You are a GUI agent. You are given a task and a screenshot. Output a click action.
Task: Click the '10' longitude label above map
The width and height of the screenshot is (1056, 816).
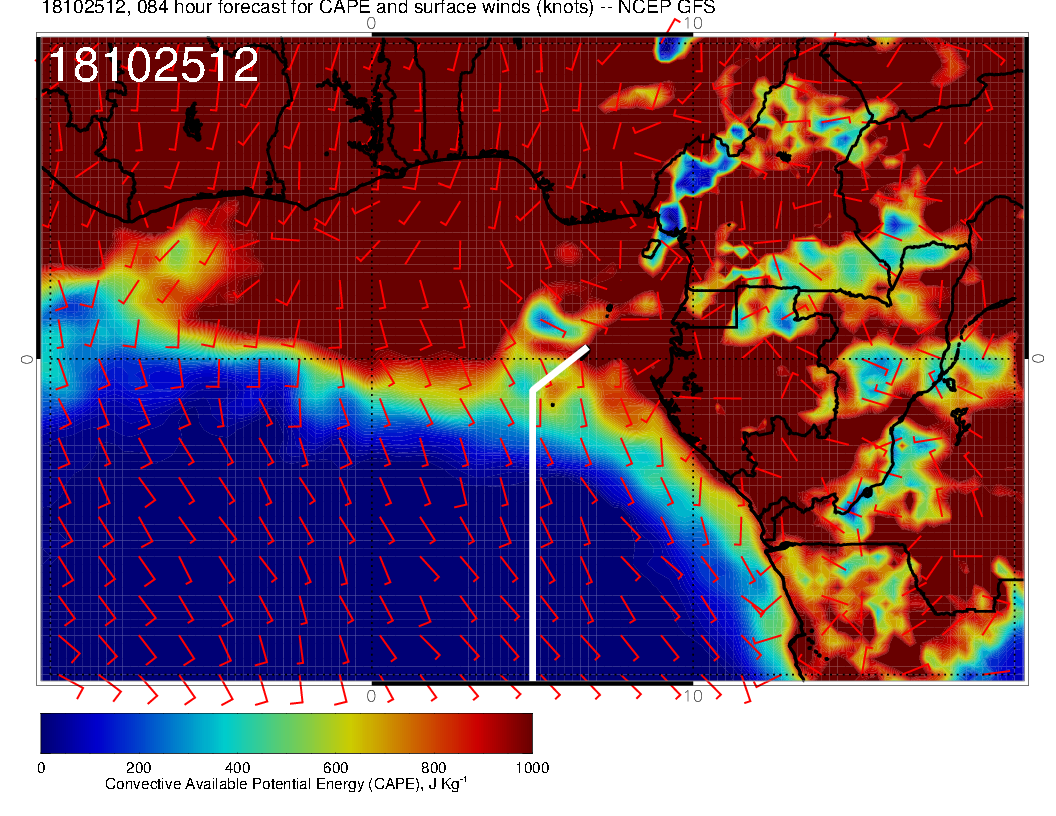pyautogui.click(x=692, y=22)
